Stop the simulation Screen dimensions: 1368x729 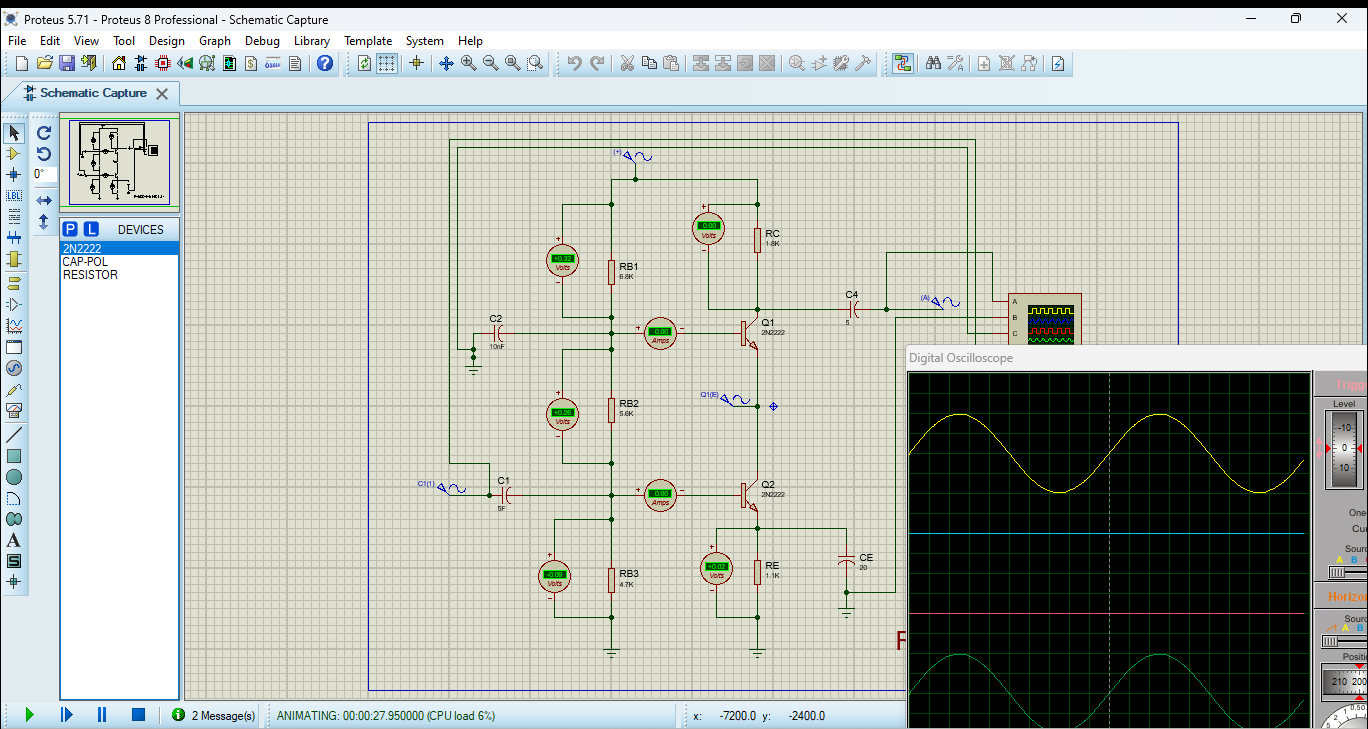(x=139, y=715)
